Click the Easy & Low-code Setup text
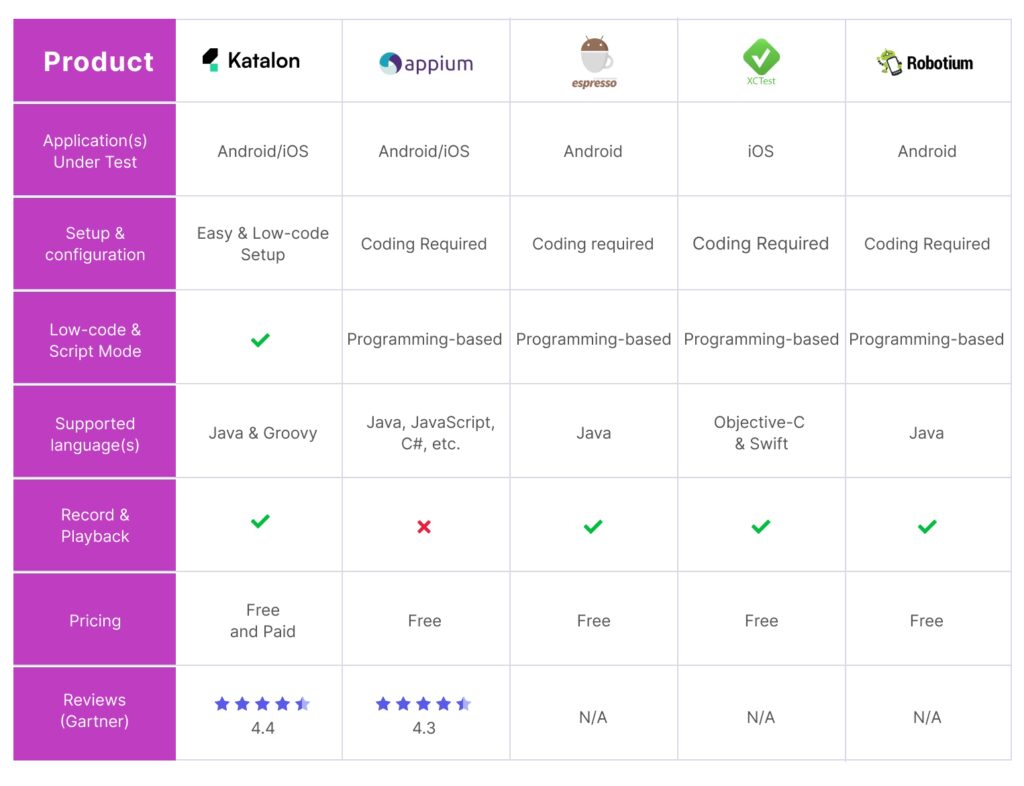The image size is (1024, 786). [x=263, y=244]
